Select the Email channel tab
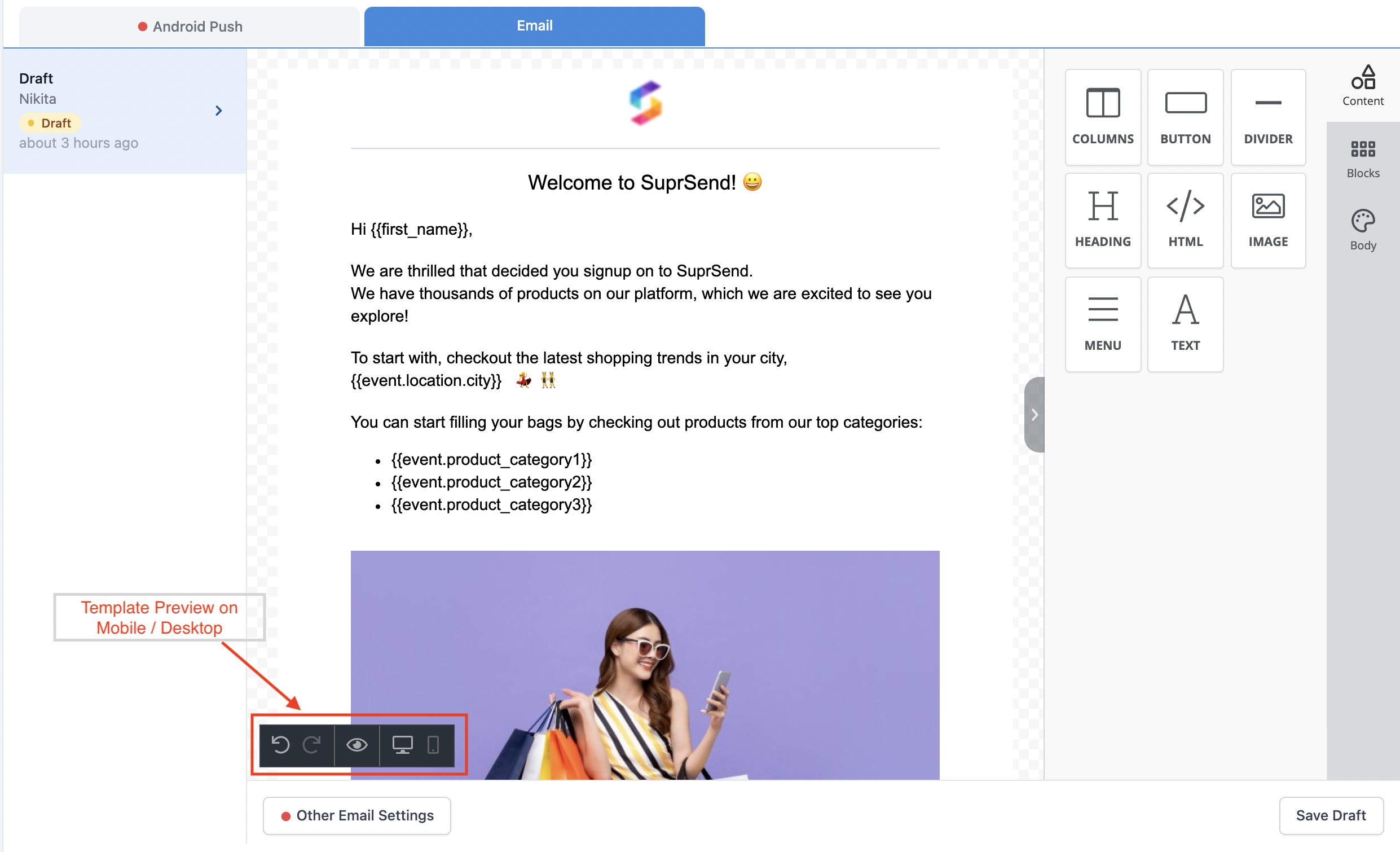This screenshot has height=852, width=1400. (534, 26)
